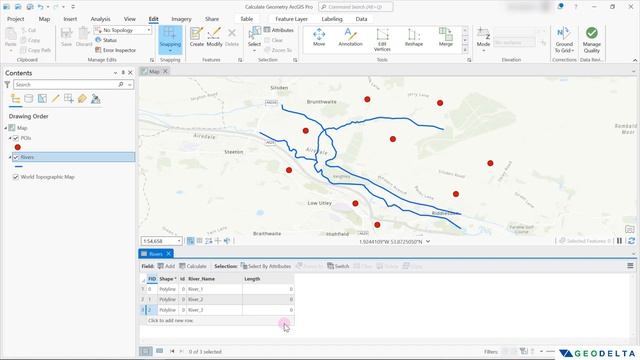
Task: Show selected records view toggle
Action: coord(160,351)
